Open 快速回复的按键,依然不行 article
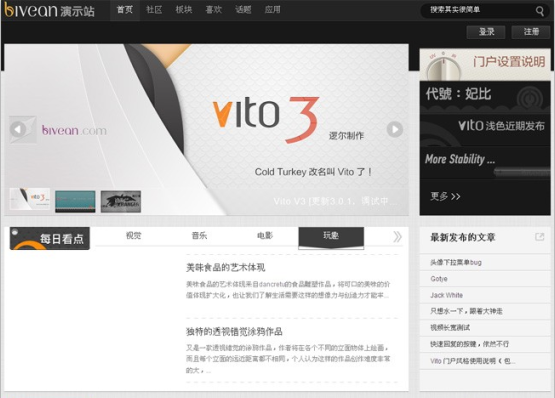 (469, 344)
